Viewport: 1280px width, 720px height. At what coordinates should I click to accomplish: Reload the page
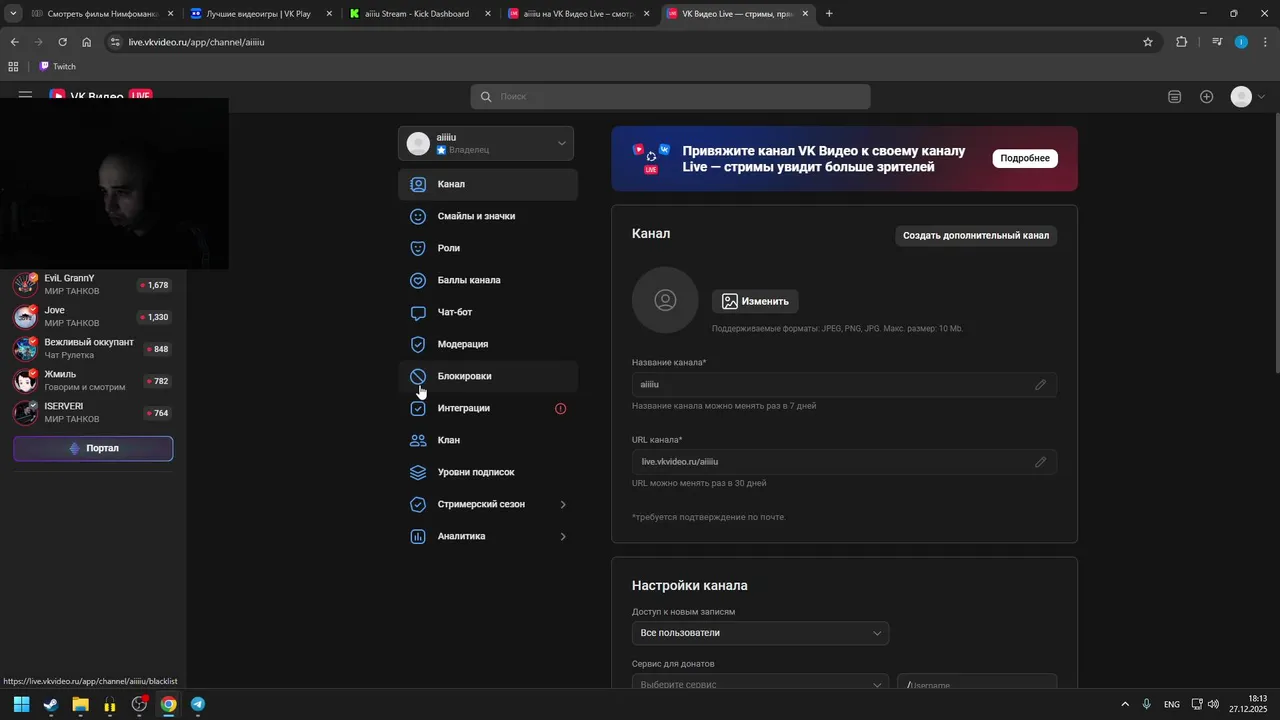[x=62, y=42]
